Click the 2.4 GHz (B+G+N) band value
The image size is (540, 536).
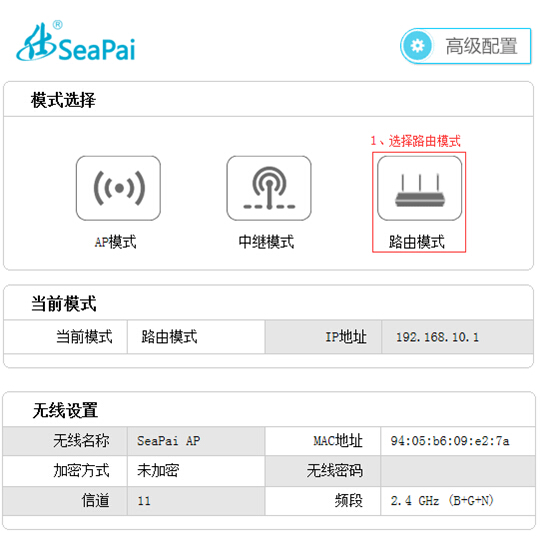point(442,501)
